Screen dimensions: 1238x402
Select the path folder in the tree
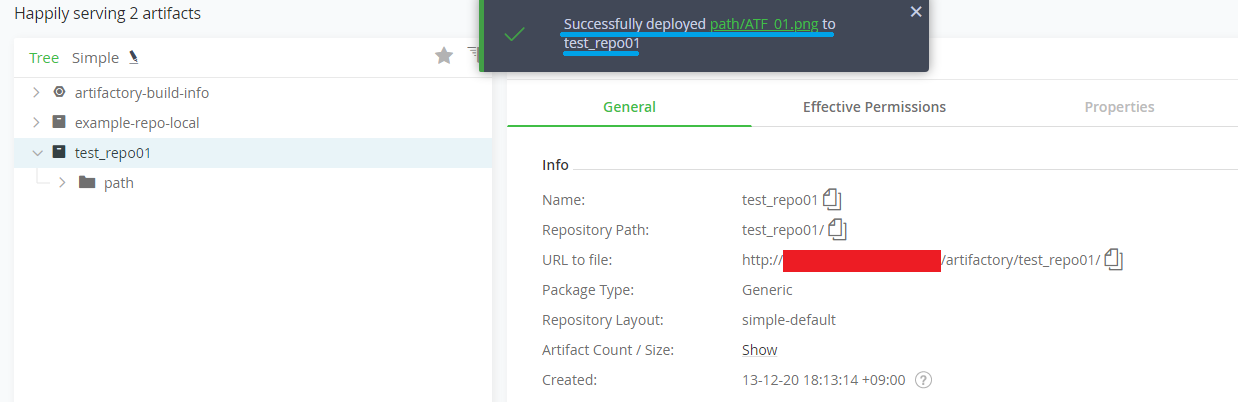pos(119,183)
